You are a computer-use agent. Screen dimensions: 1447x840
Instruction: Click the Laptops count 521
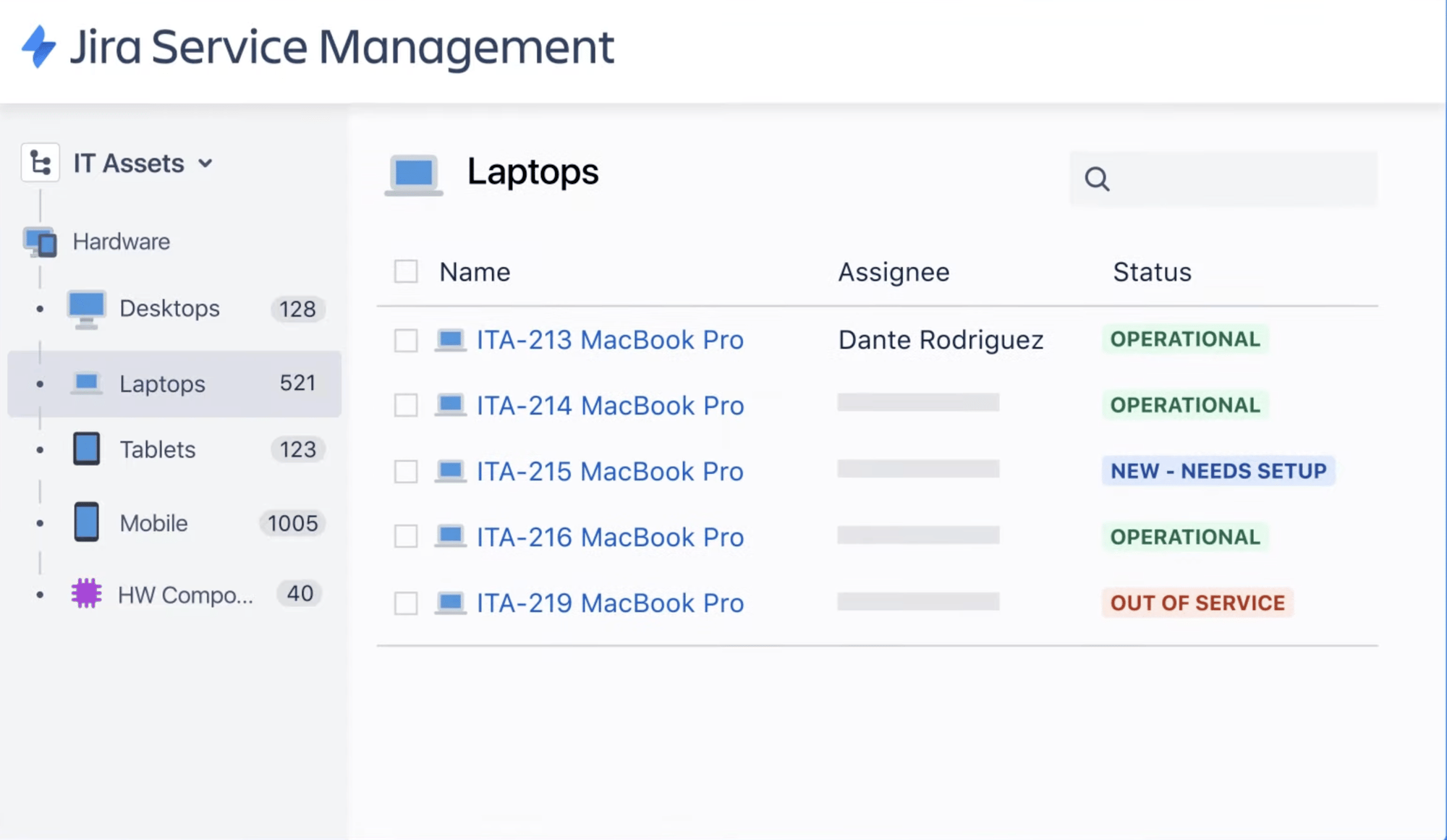tap(297, 383)
